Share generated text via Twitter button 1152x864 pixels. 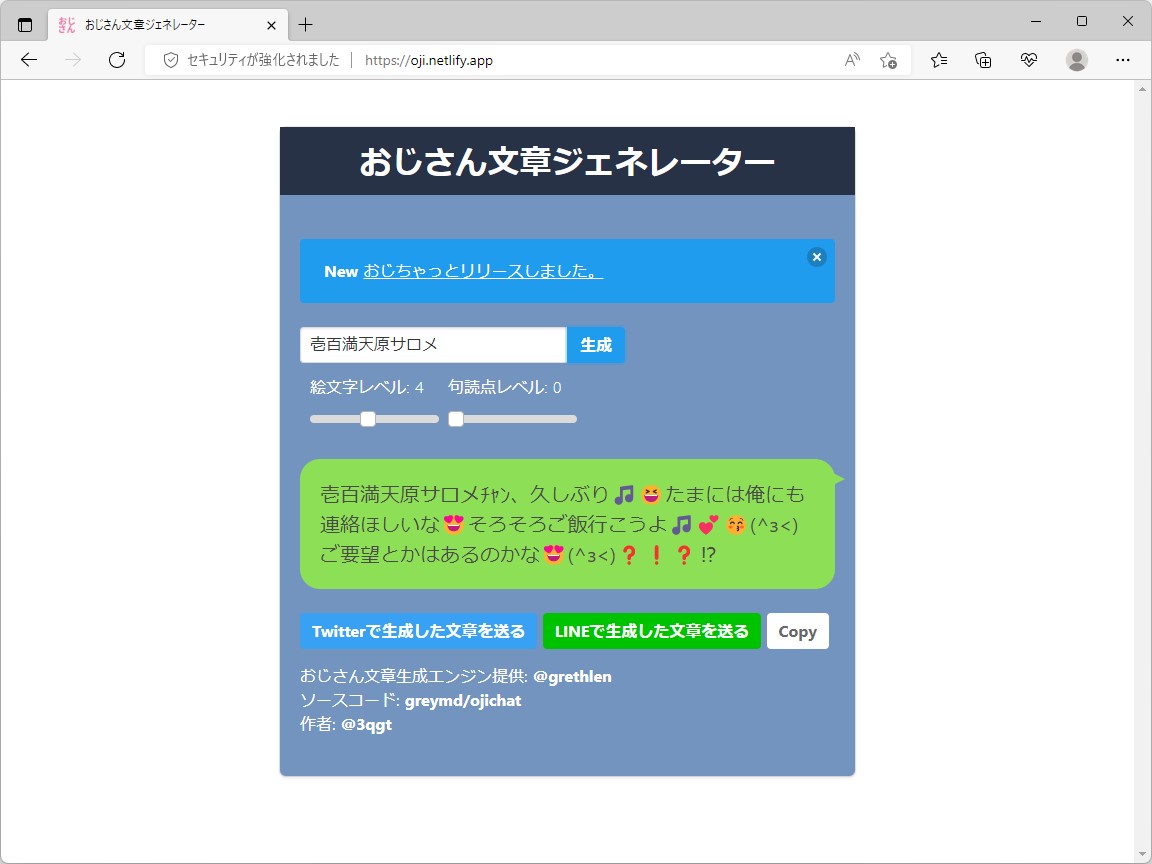click(x=418, y=631)
